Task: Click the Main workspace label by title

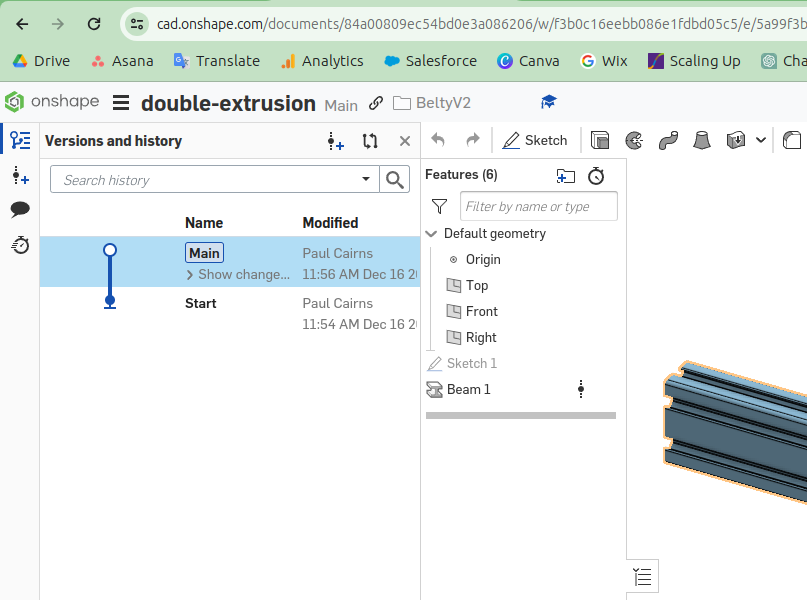Action: [341, 105]
